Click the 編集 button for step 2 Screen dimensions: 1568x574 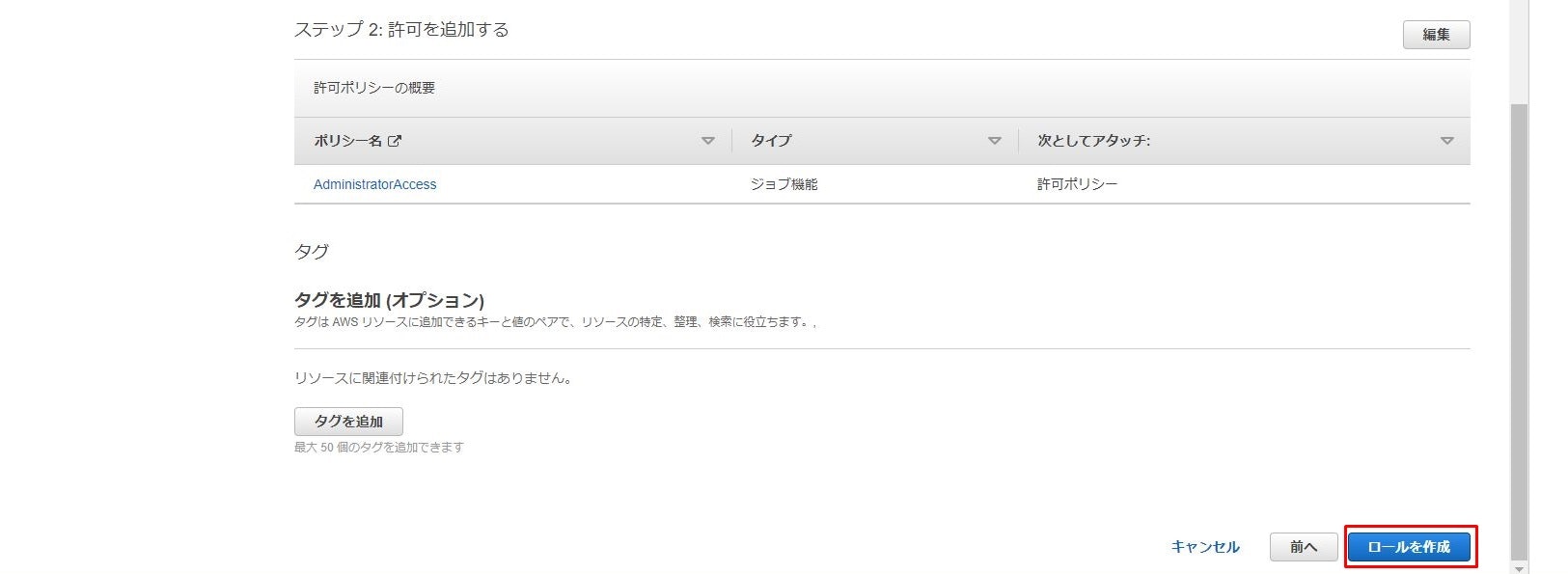[1436, 35]
